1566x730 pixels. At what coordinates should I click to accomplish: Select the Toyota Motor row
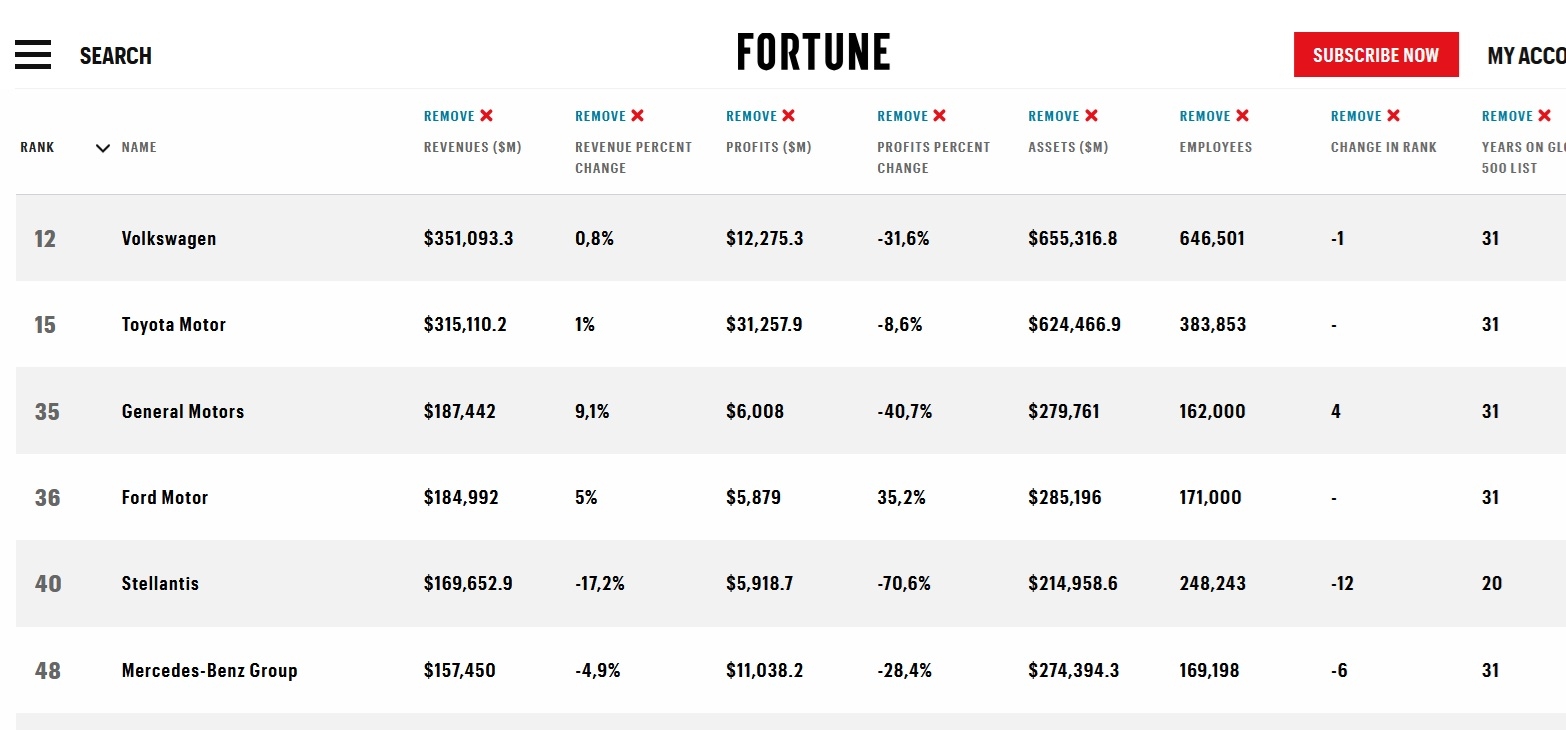pos(173,325)
